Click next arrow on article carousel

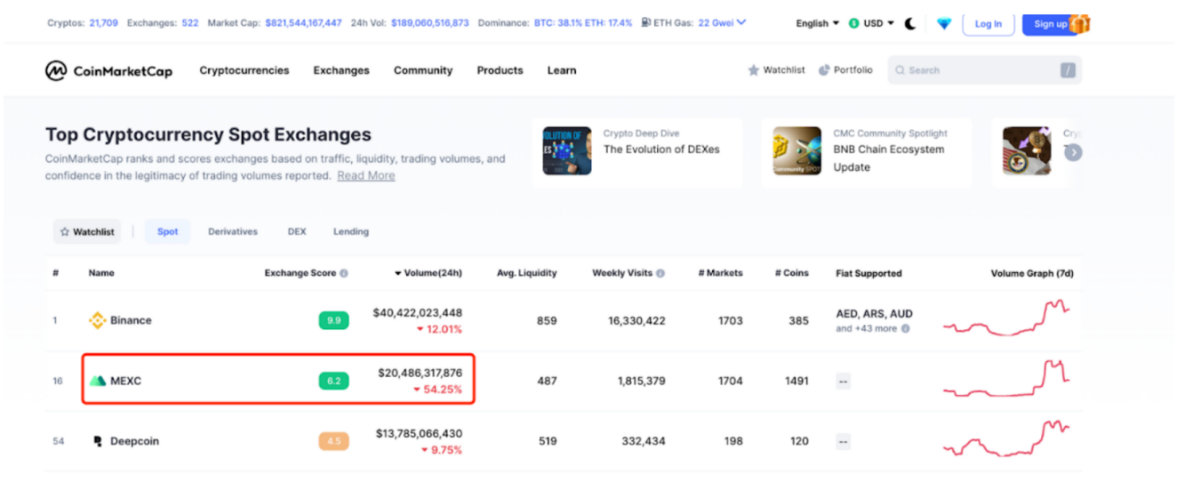point(1074,153)
